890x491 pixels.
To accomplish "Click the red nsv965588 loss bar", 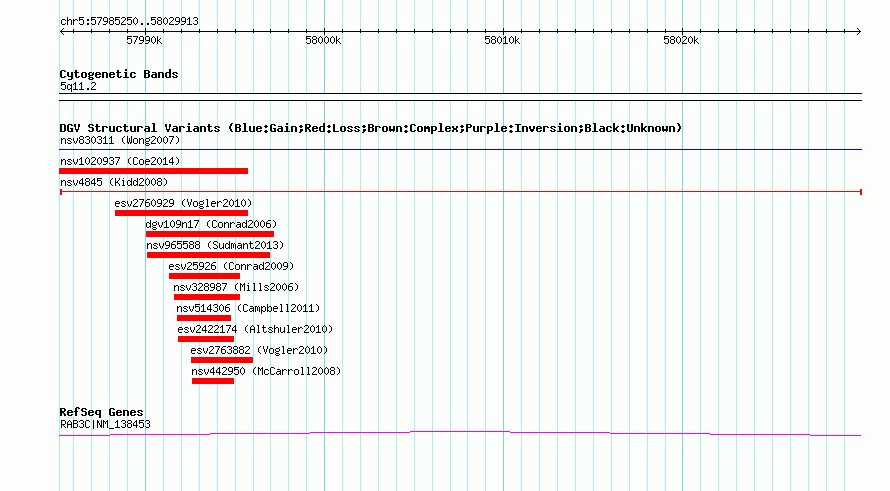I will tap(208, 255).
